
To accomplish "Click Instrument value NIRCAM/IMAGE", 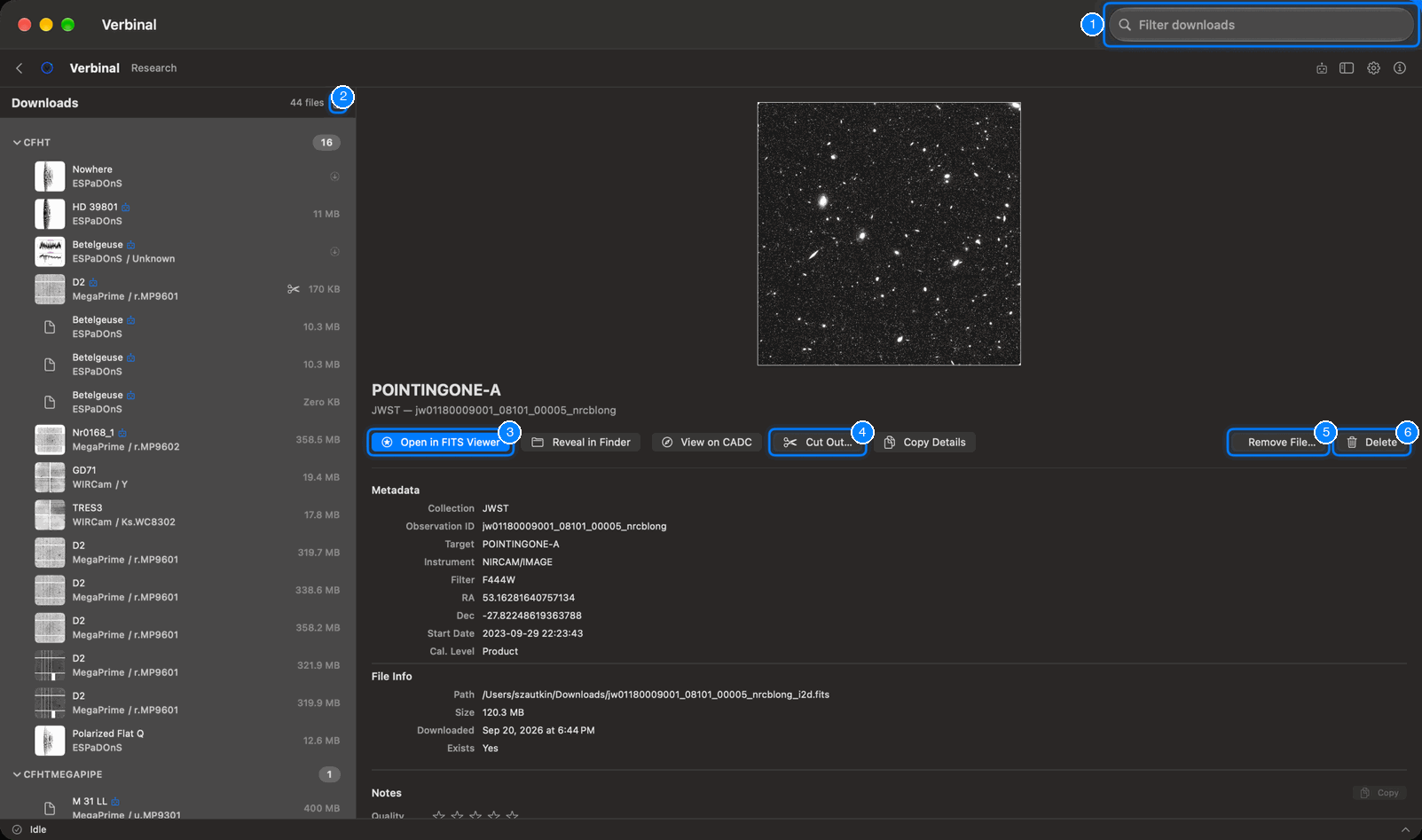I will tap(517, 562).
